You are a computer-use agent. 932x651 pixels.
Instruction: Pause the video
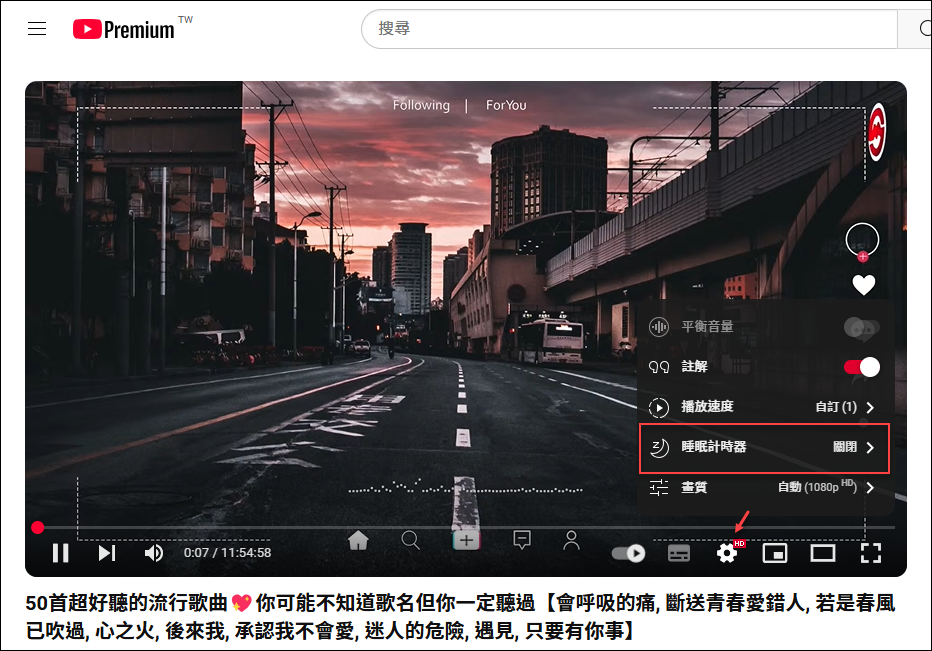[x=61, y=553]
